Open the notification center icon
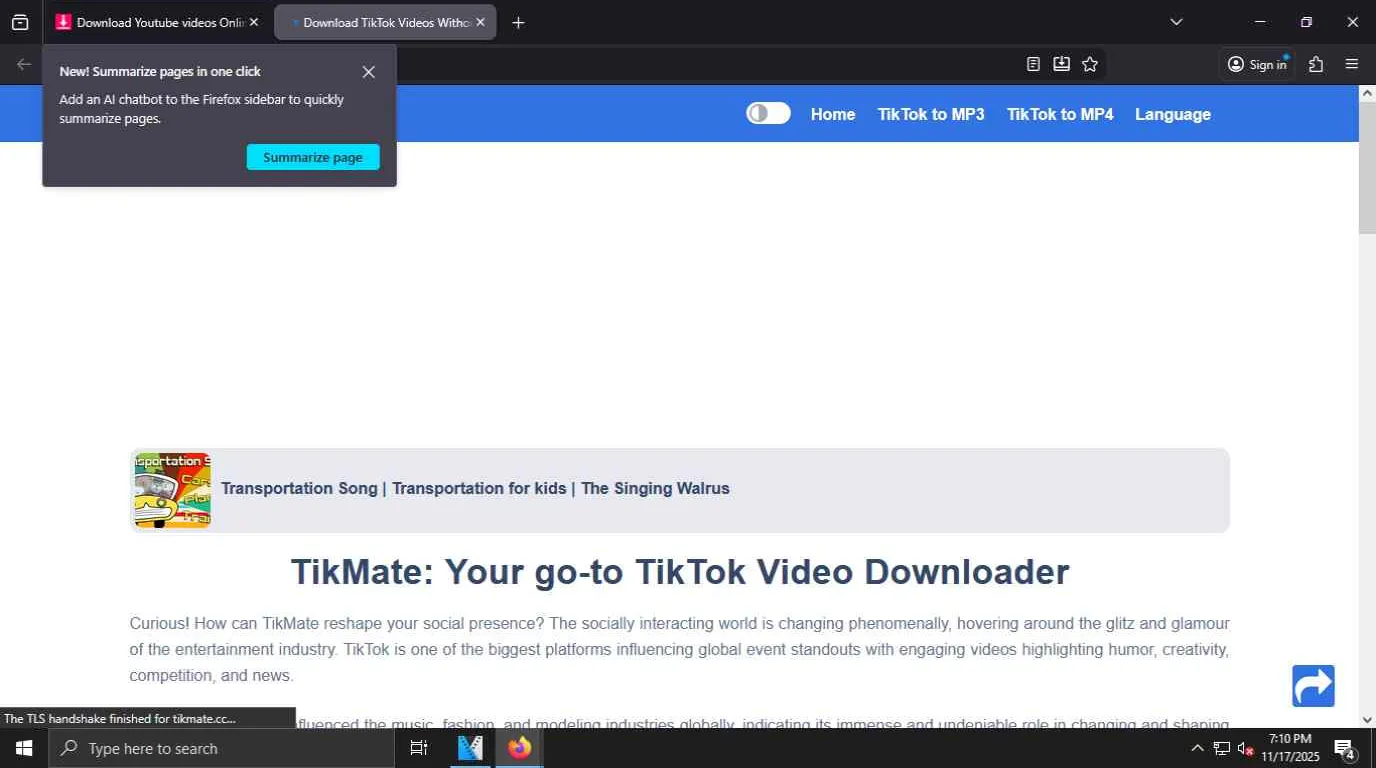This screenshot has width=1376, height=768. coord(1345,748)
